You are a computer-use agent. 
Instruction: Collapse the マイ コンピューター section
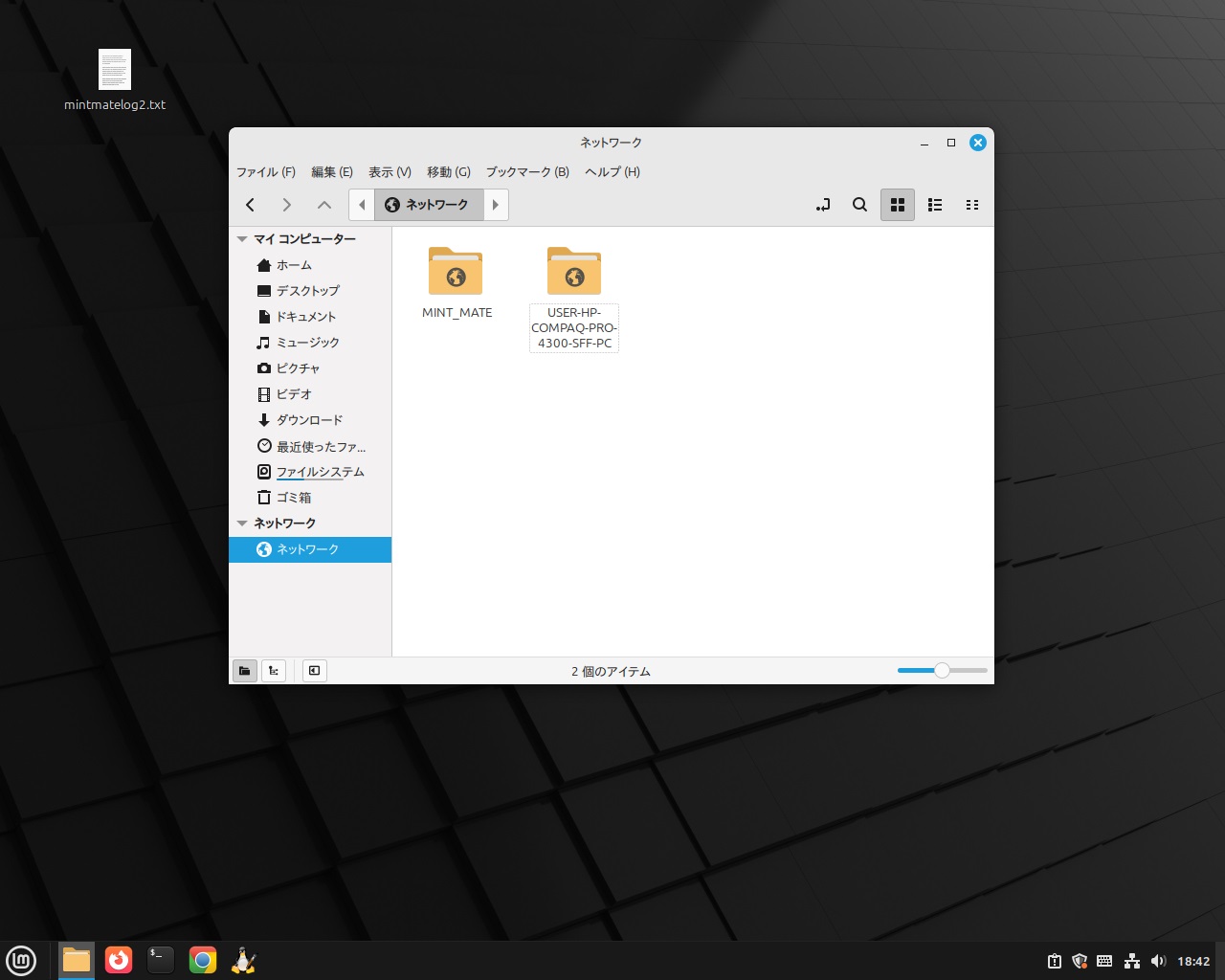[x=243, y=239]
